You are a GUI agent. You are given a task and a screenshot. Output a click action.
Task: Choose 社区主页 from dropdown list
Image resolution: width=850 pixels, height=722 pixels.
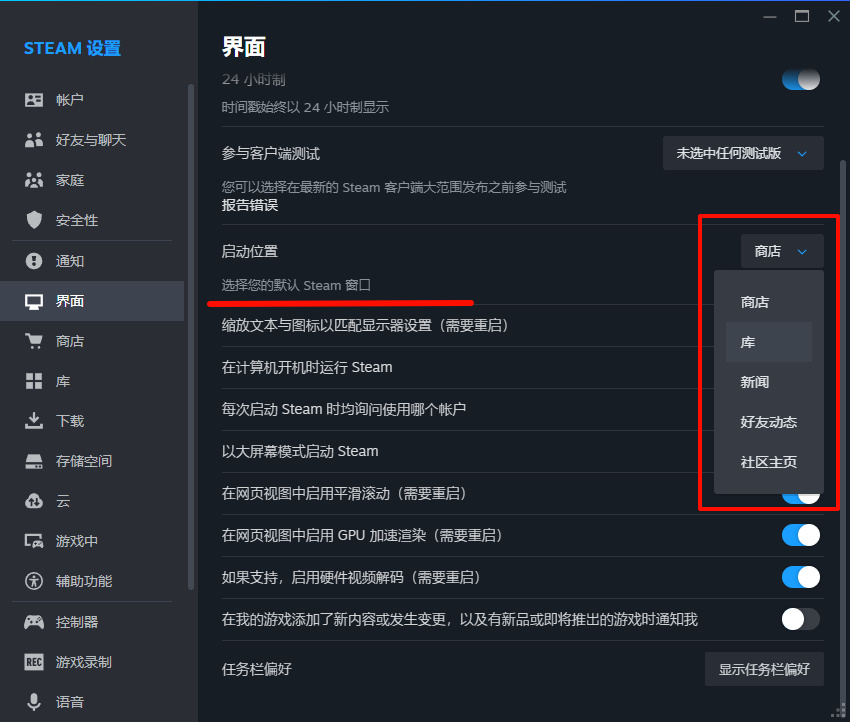769,462
